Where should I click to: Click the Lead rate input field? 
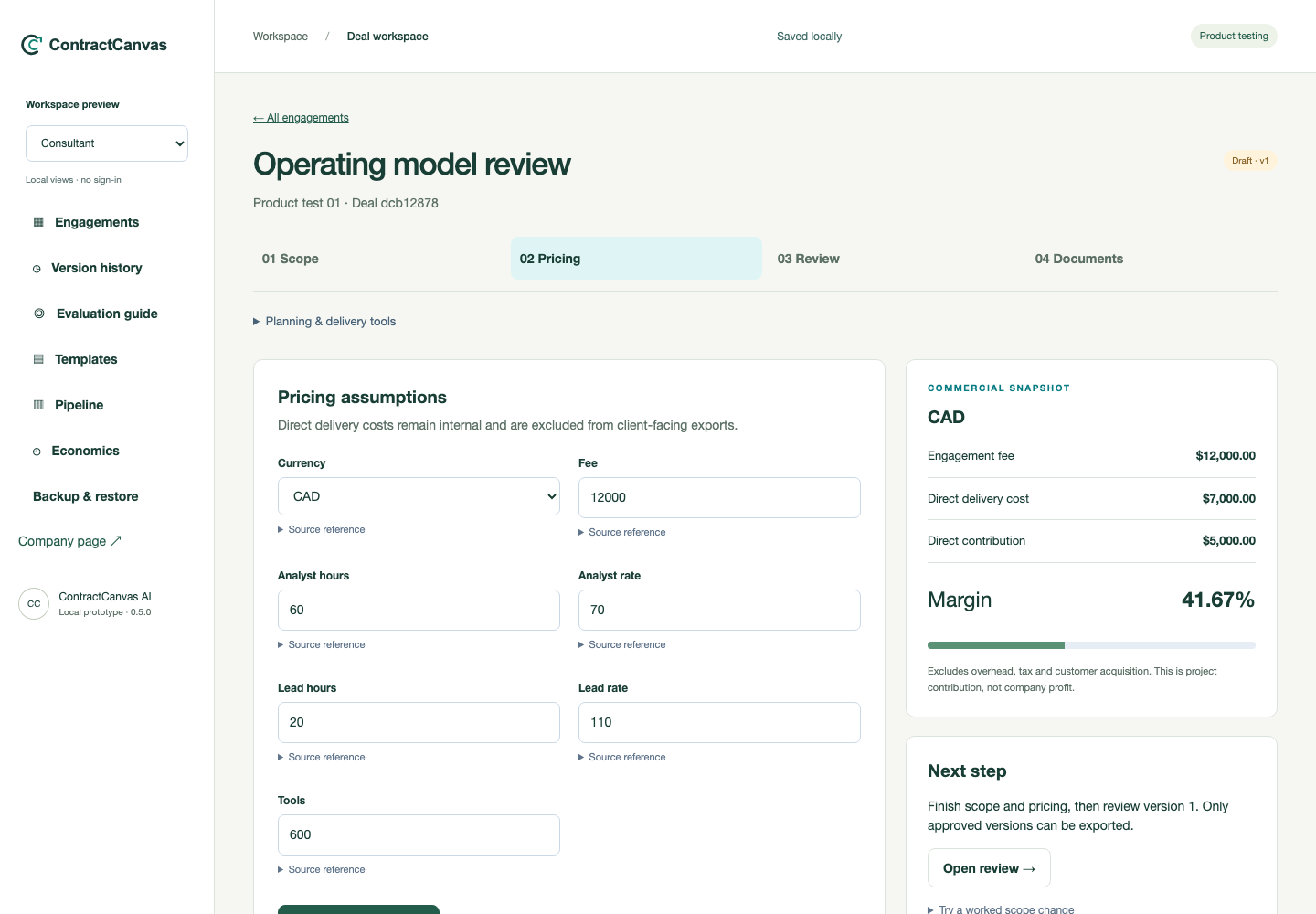[719, 722]
